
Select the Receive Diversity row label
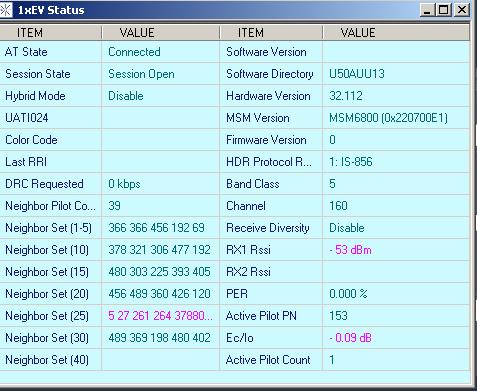pyautogui.click(x=268, y=228)
